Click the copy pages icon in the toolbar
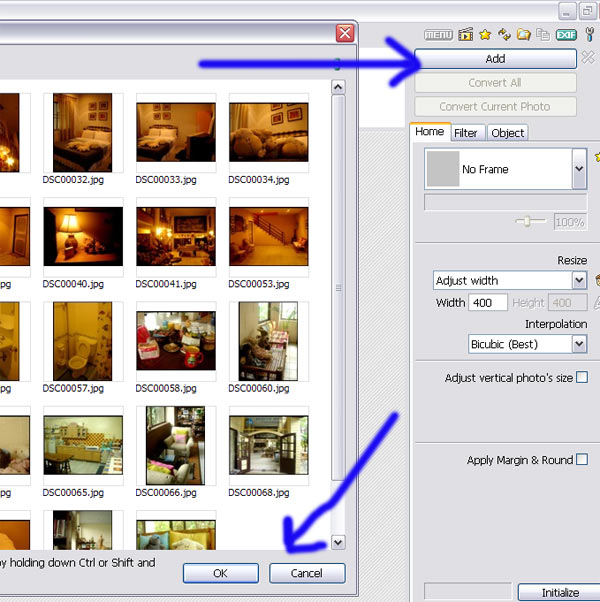Viewport: 600px width, 602px height. click(543, 35)
